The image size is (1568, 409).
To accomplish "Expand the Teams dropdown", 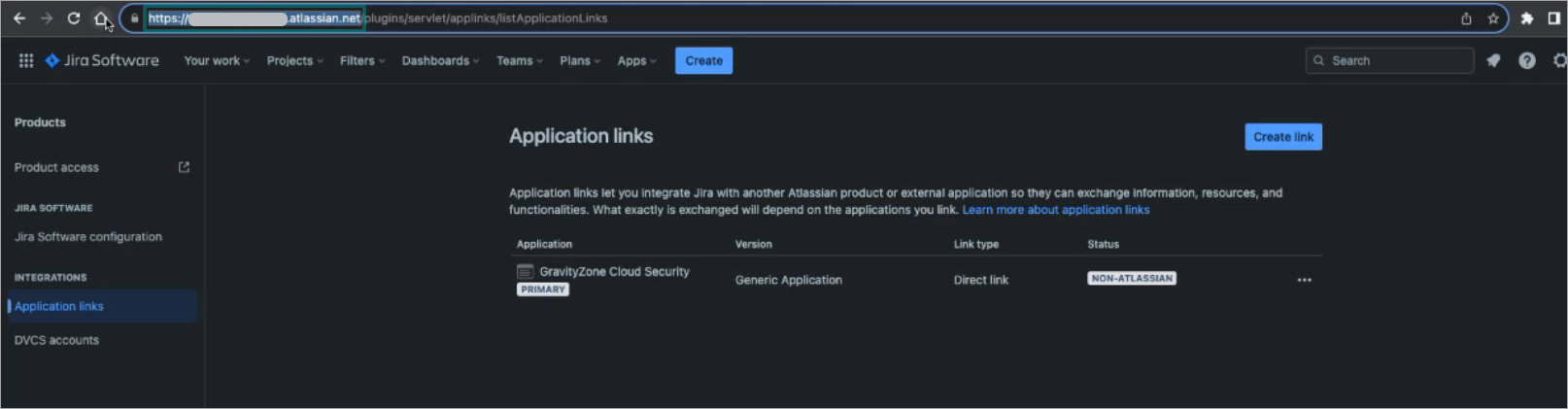I will (x=520, y=60).
